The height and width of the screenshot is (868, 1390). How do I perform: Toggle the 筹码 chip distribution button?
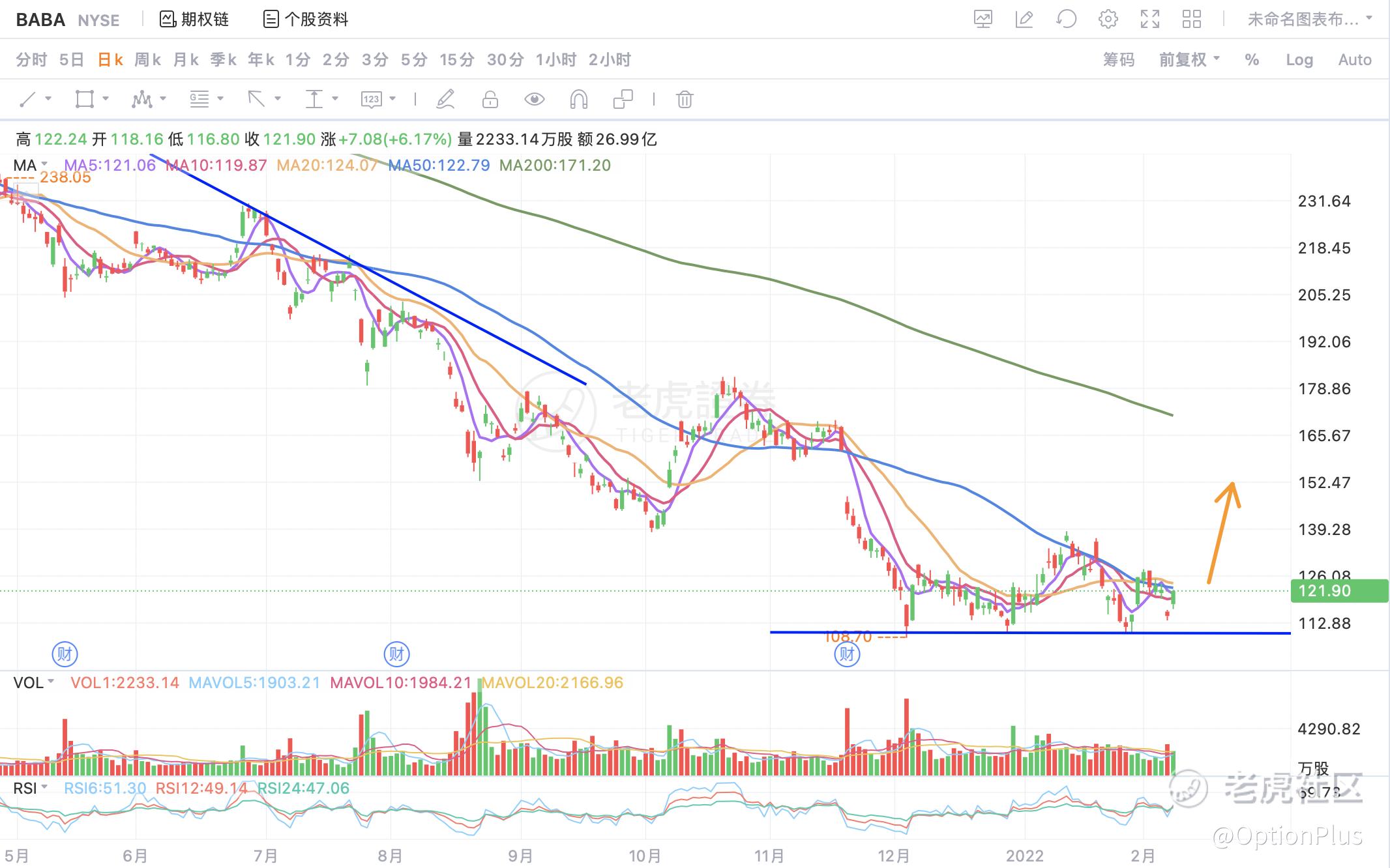click(x=1119, y=60)
